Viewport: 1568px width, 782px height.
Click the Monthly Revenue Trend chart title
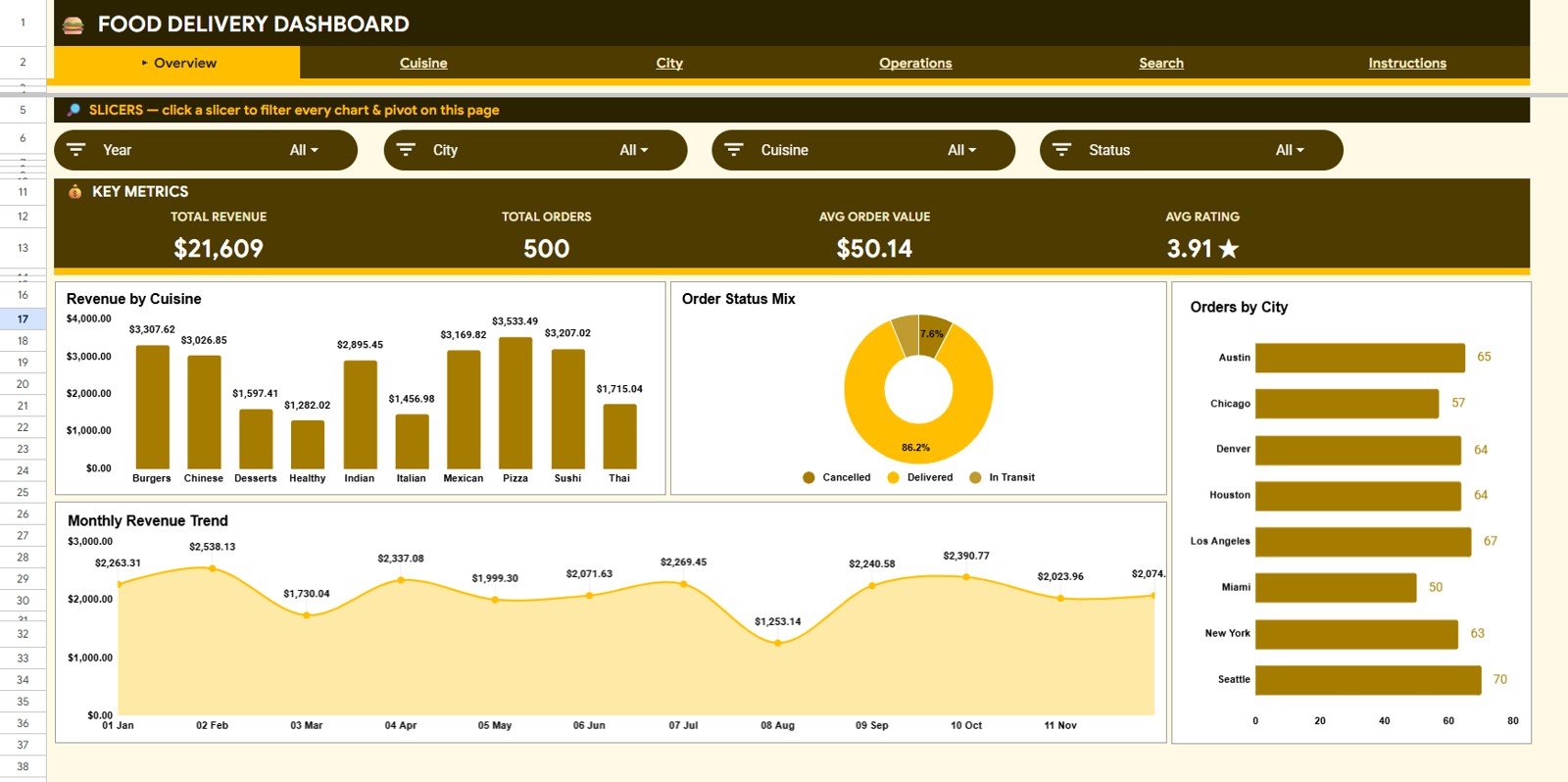148,520
